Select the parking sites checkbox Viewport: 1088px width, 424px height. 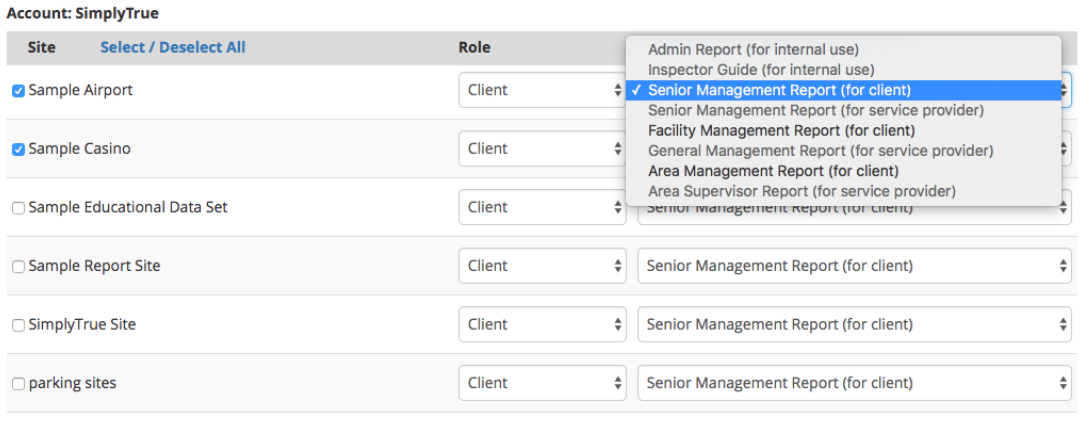click(18, 384)
